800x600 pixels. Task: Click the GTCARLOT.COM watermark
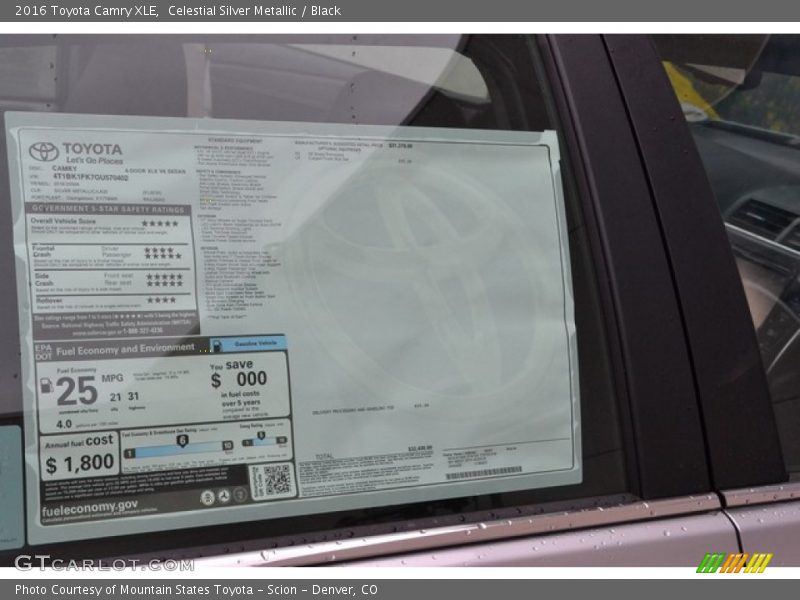104,563
